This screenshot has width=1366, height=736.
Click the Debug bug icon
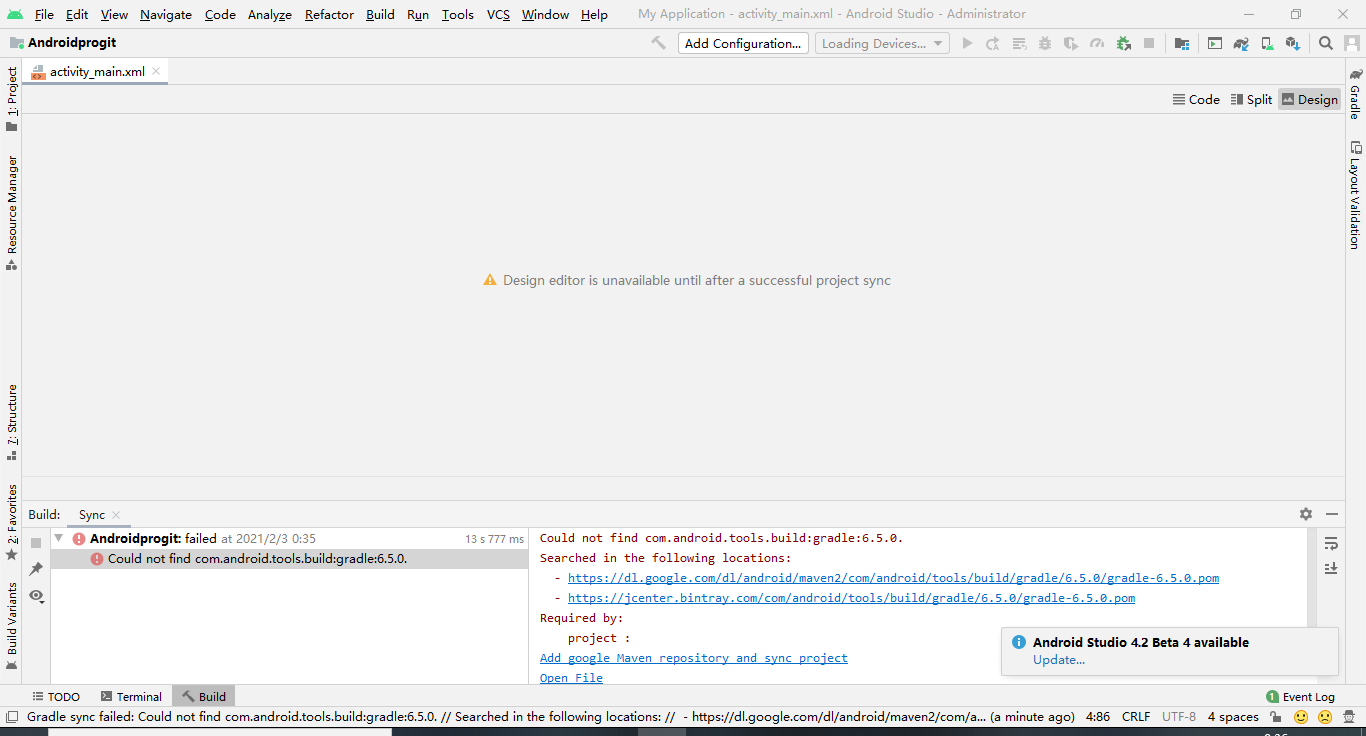pos(1045,43)
